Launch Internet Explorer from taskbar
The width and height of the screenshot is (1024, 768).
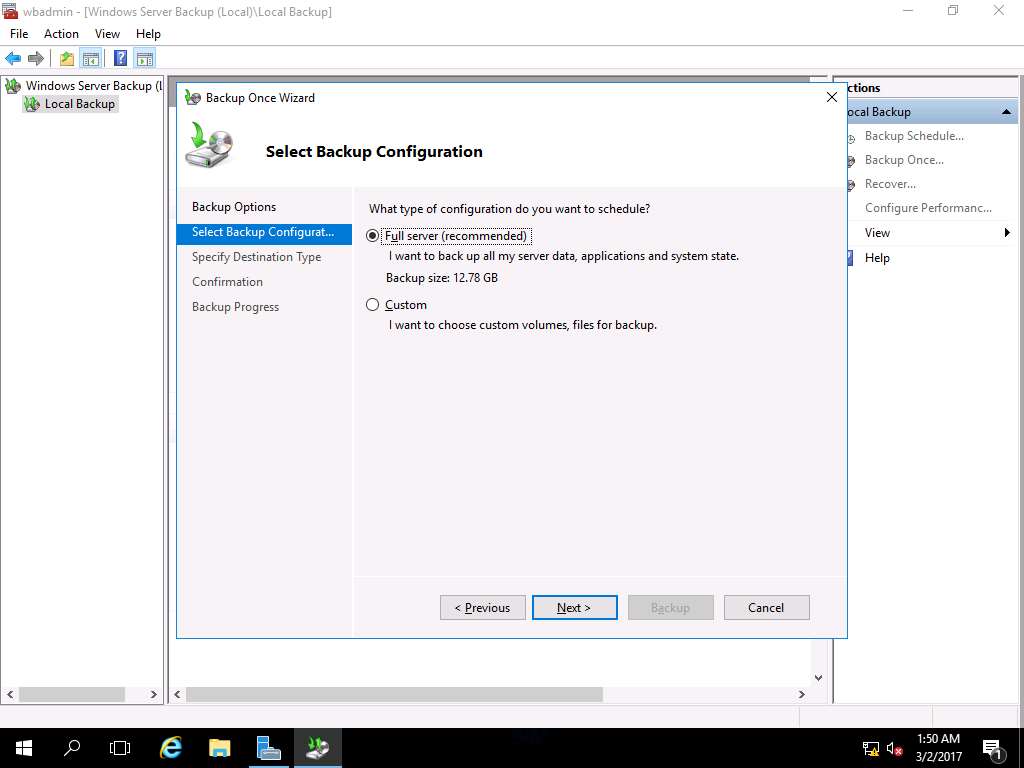[170, 748]
